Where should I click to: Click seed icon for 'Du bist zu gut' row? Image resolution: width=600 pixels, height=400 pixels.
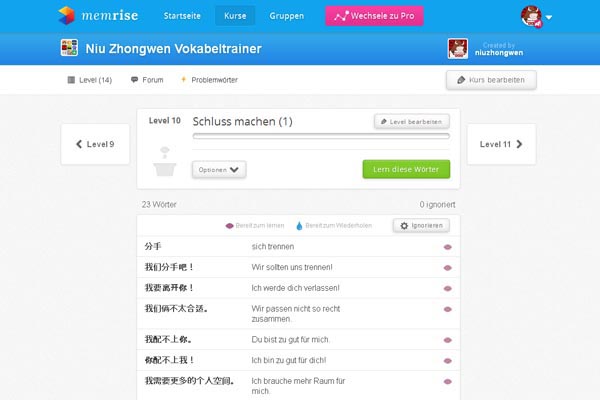tap(447, 340)
